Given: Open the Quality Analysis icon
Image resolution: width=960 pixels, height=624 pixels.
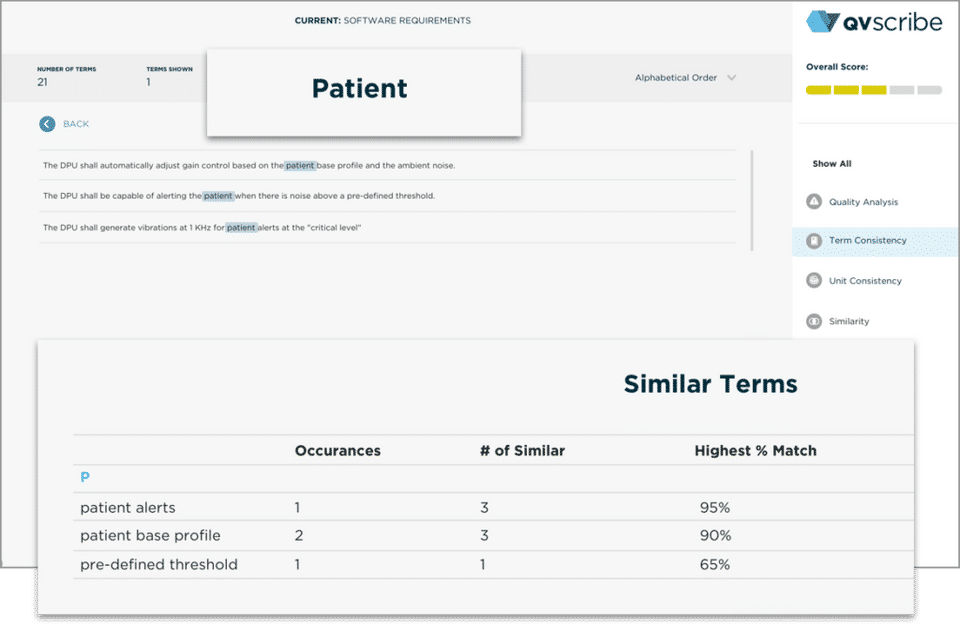Looking at the screenshot, I should pyautogui.click(x=814, y=201).
